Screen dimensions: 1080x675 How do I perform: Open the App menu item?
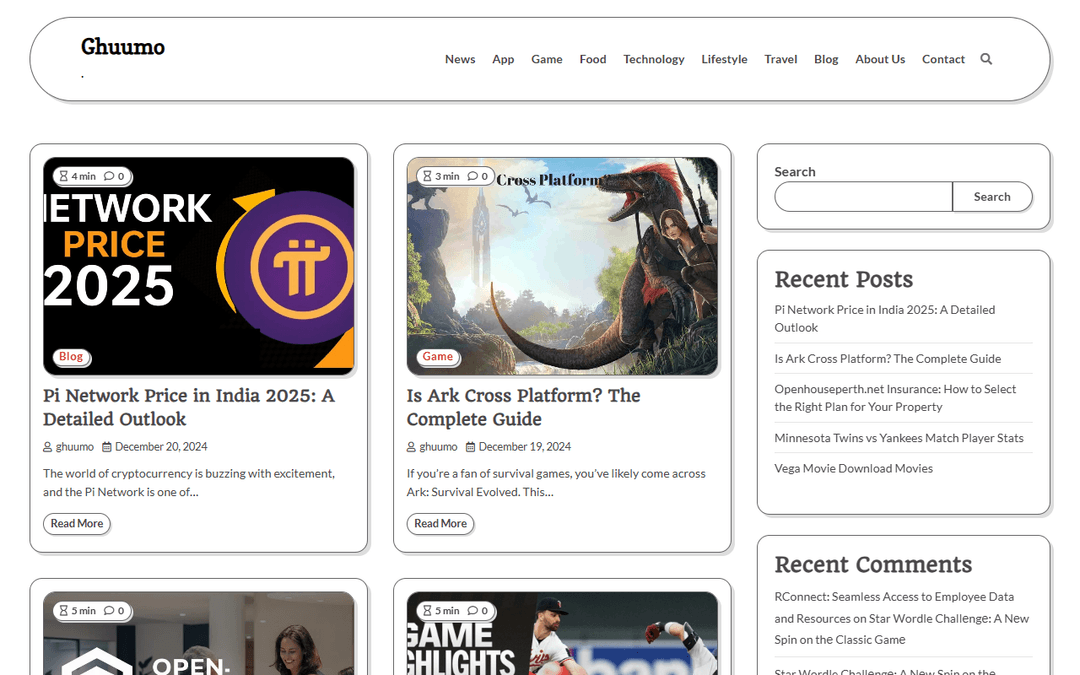coord(503,59)
